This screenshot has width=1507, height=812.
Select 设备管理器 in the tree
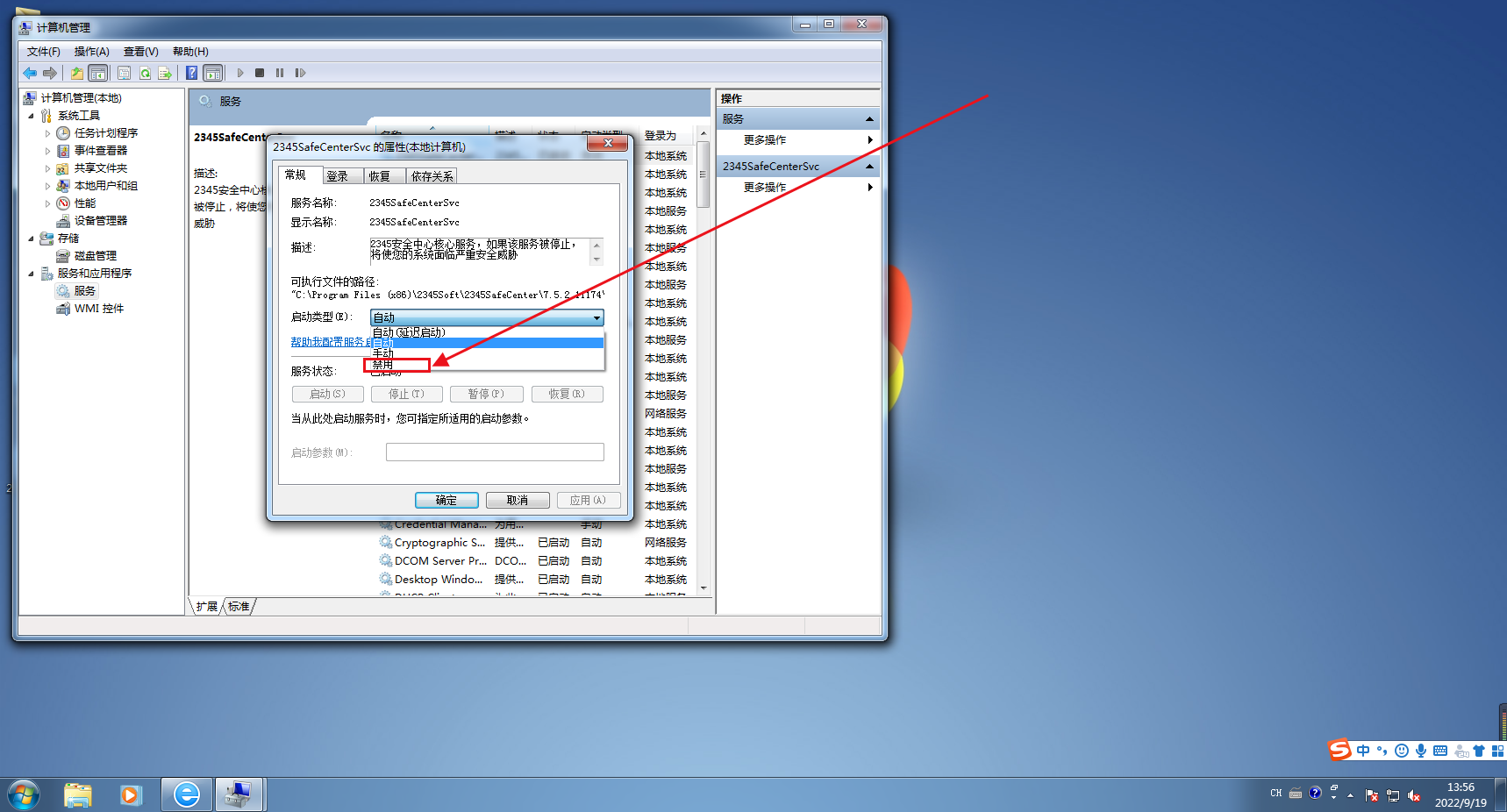click(100, 221)
